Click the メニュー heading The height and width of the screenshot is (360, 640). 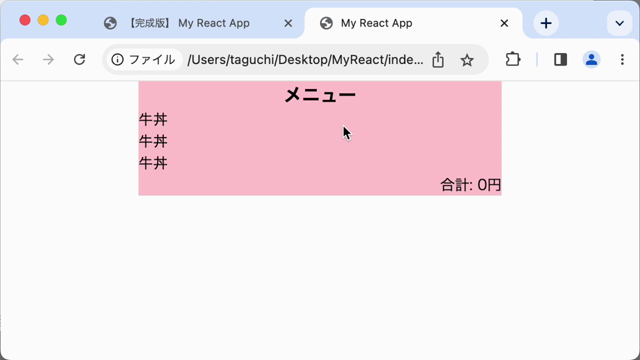point(320,96)
